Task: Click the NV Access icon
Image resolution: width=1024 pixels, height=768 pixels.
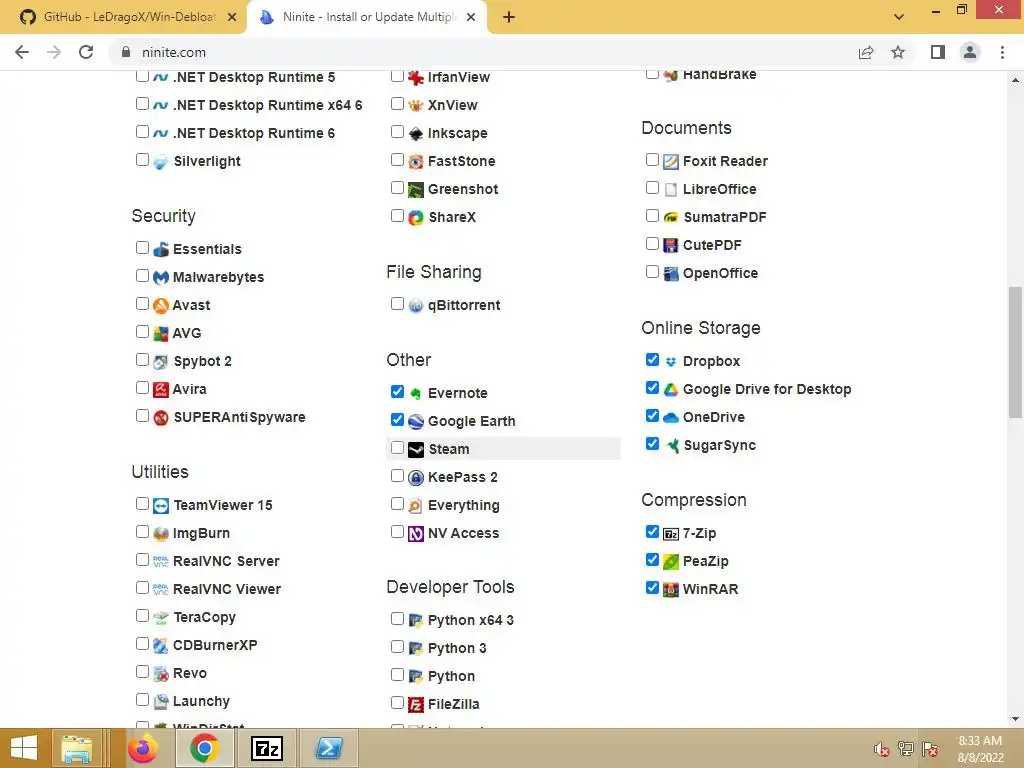Action: pos(416,534)
